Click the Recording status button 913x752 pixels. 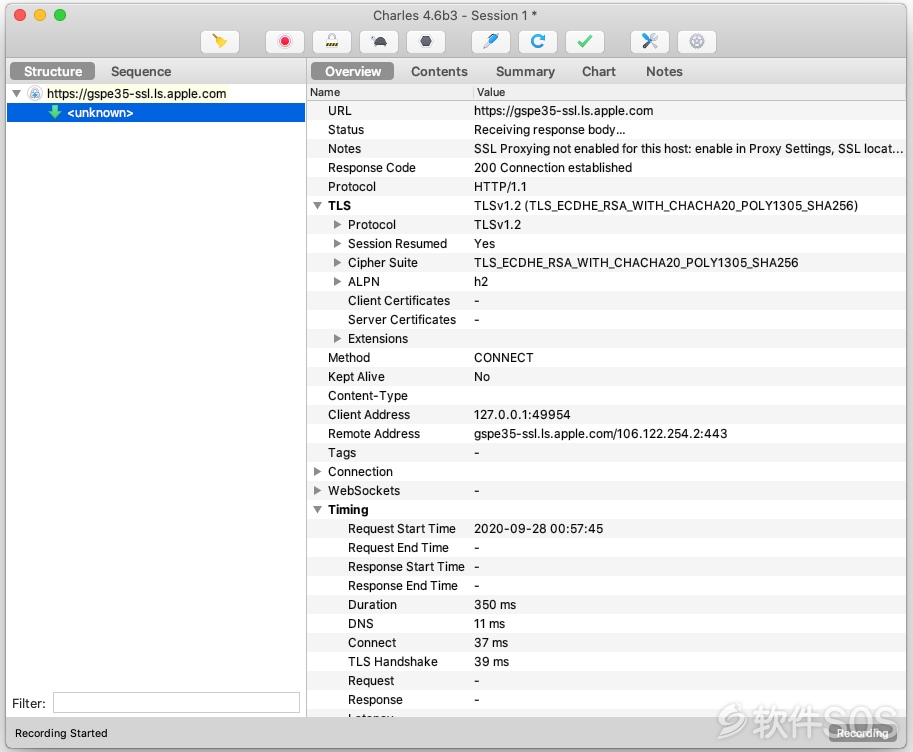(x=862, y=733)
